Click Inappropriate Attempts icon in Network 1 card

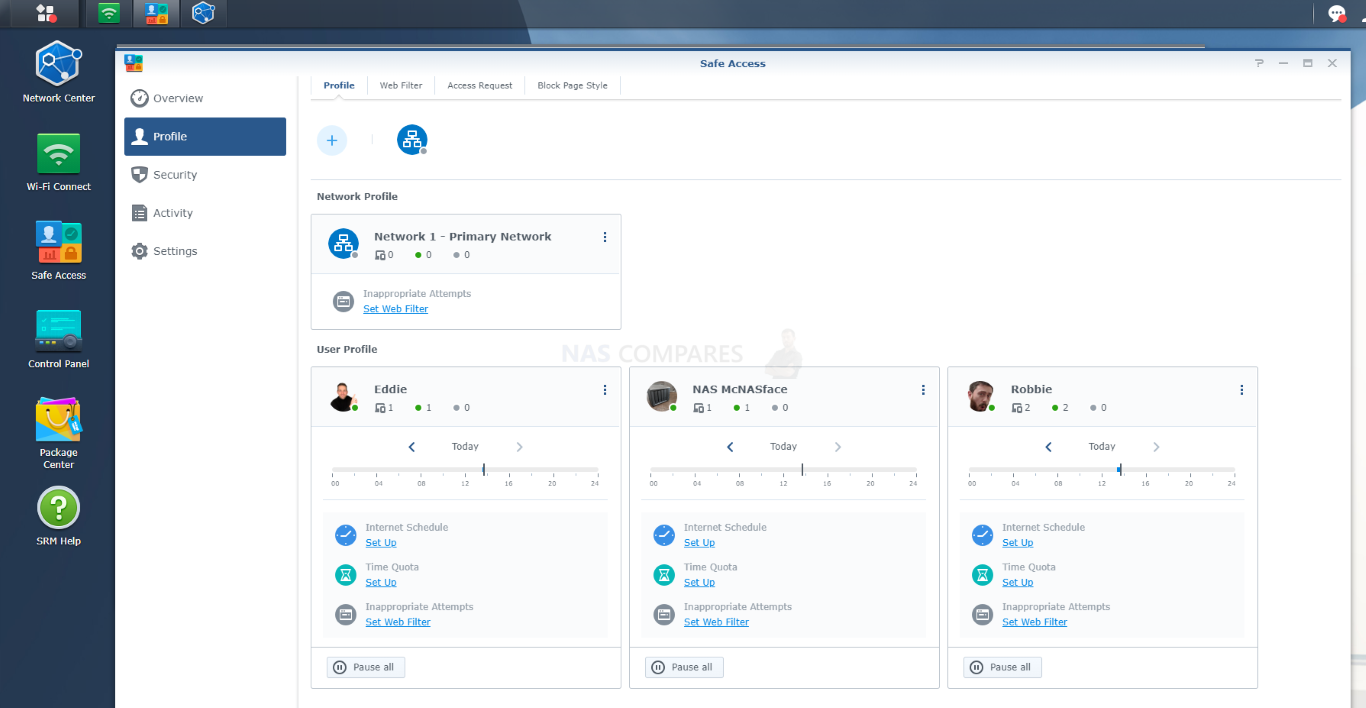coord(343,301)
